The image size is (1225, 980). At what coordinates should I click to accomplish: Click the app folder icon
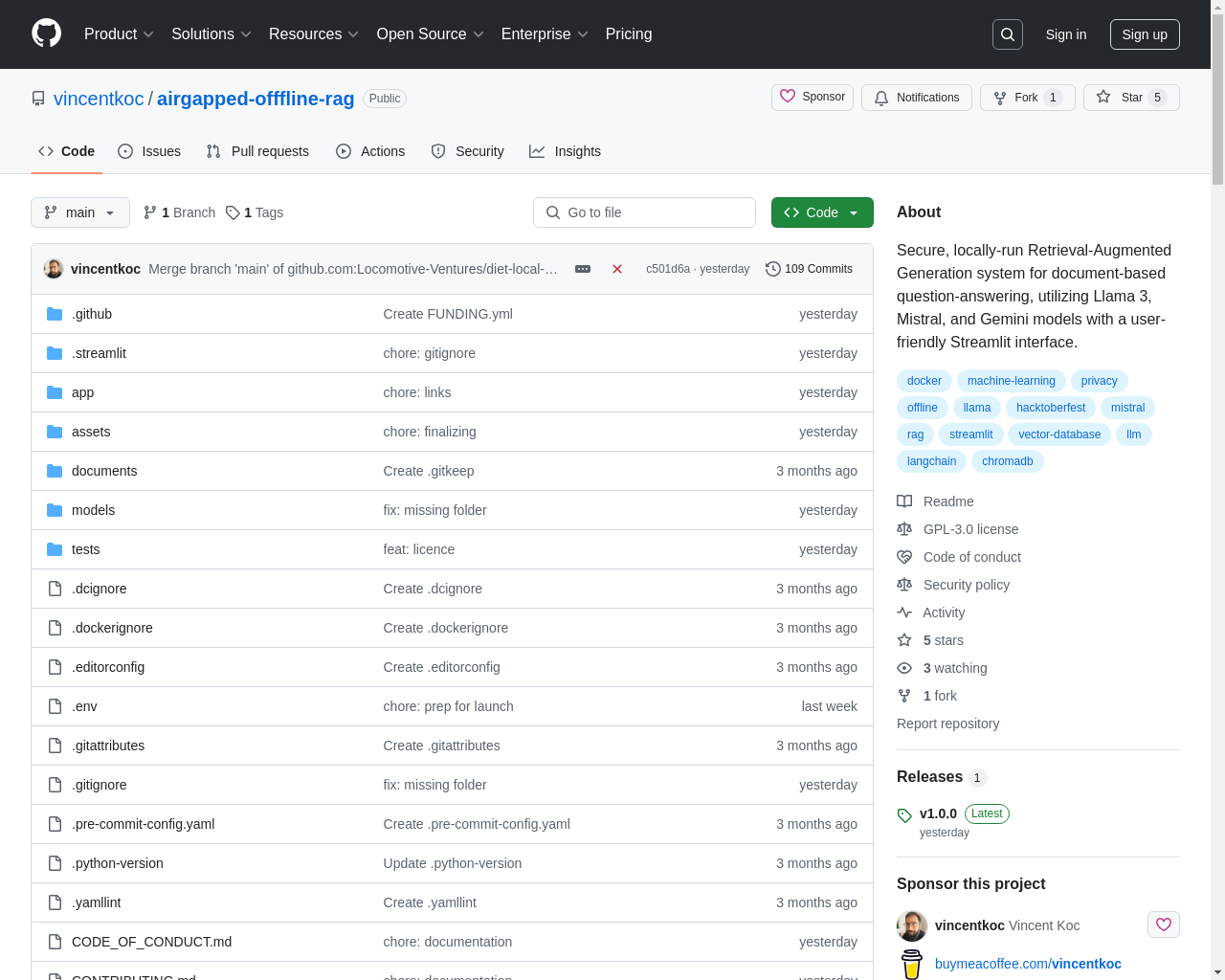pos(55,392)
